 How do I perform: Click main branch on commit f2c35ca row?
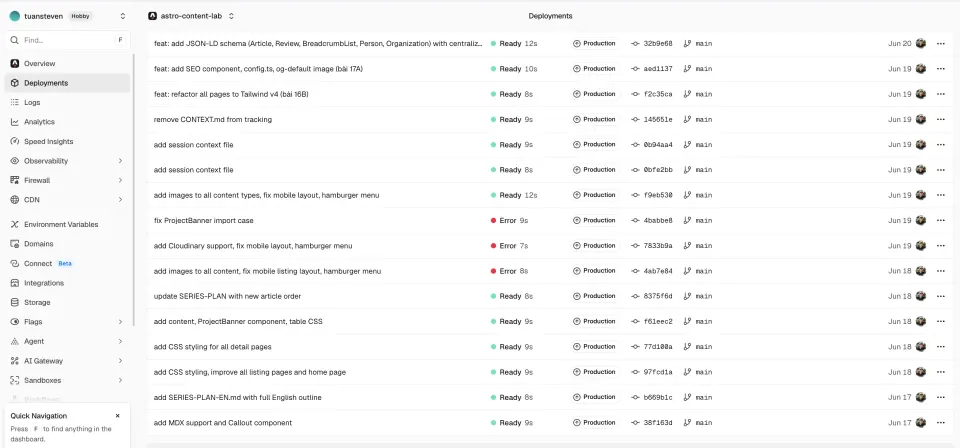coord(698,94)
